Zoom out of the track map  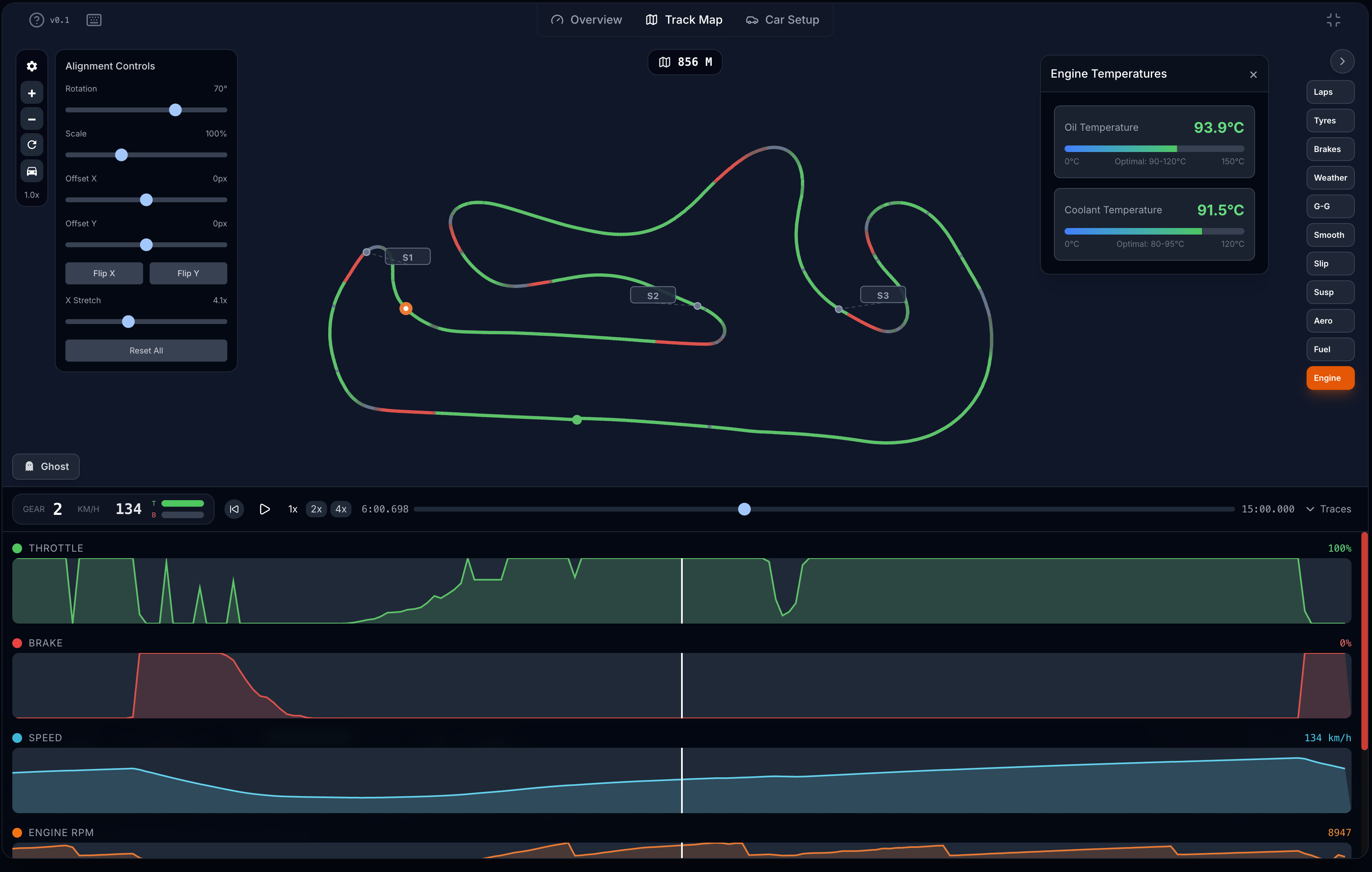(32, 119)
